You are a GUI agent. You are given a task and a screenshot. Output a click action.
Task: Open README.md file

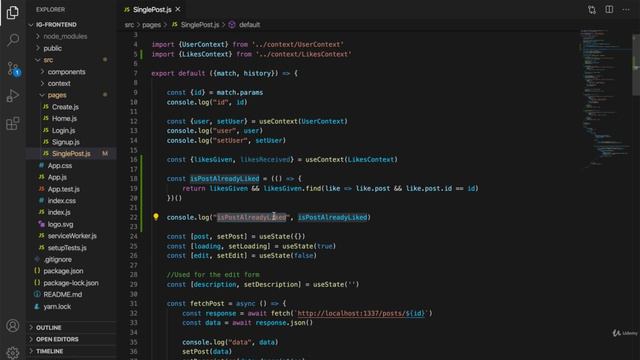[x=62, y=294]
